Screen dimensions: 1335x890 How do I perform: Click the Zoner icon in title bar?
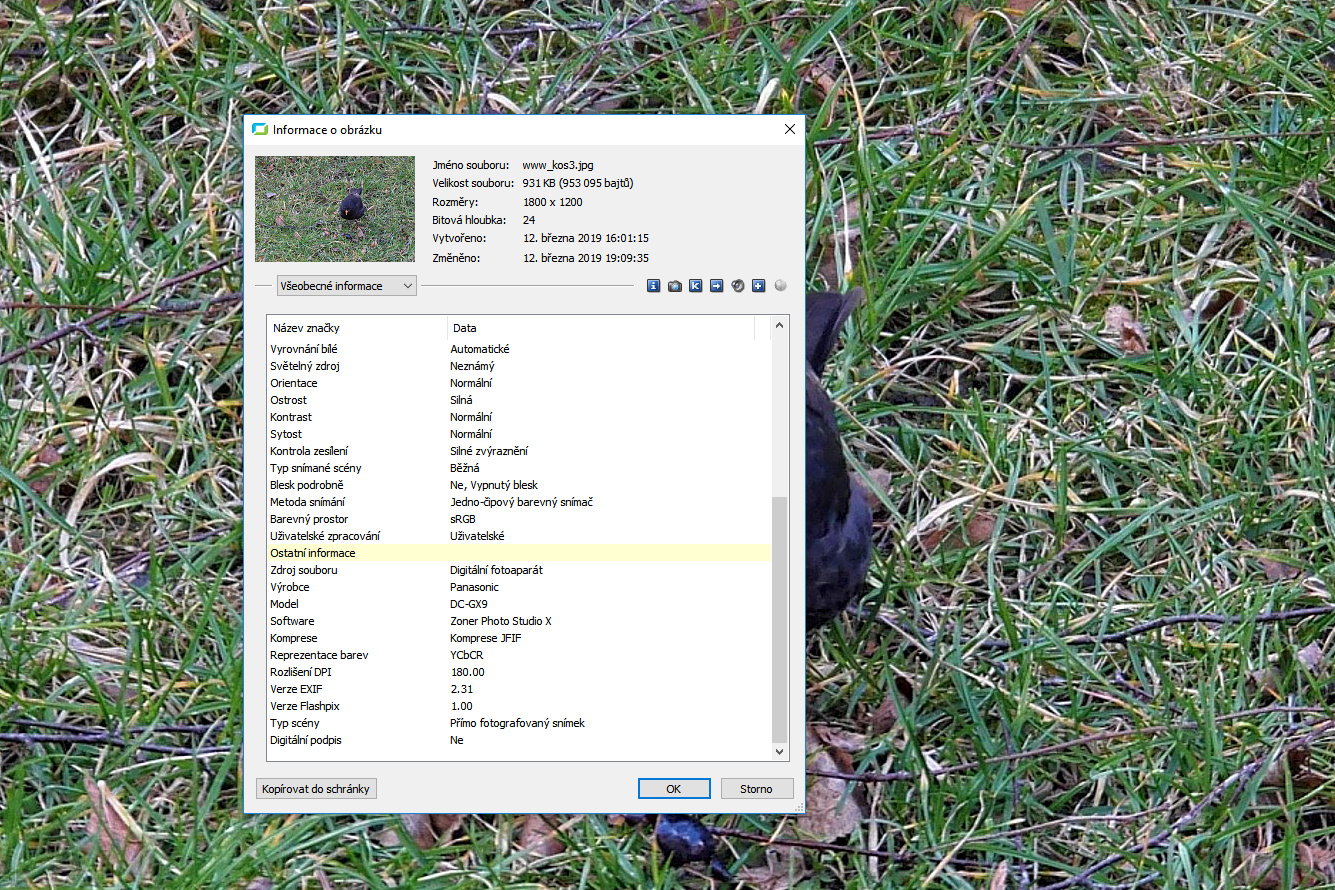click(260, 130)
